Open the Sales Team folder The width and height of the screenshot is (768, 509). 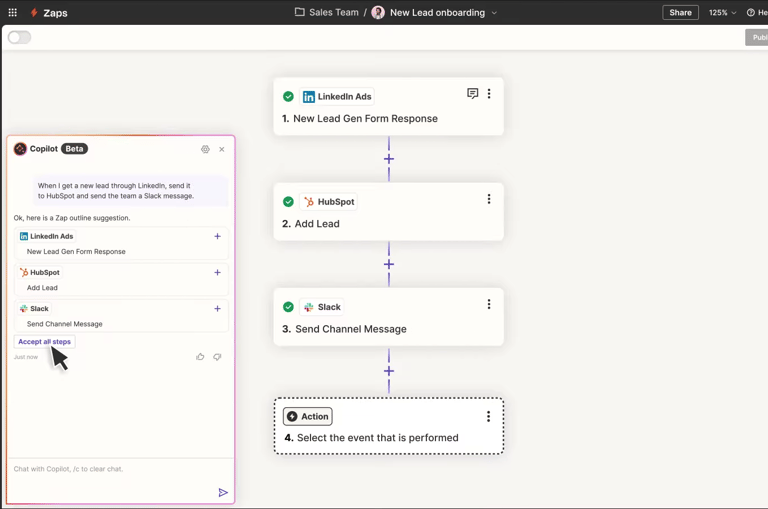click(x=326, y=13)
